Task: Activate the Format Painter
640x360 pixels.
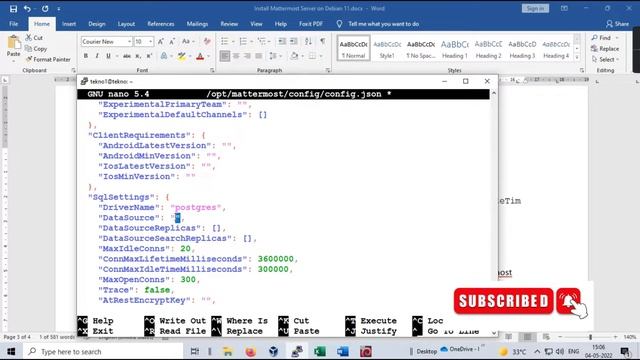Action: 48,59
